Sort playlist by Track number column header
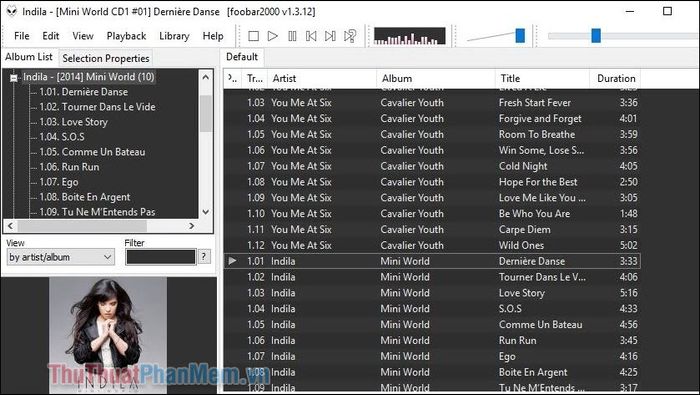Image resolution: width=700 pixels, height=395 pixels. pyautogui.click(x=254, y=79)
